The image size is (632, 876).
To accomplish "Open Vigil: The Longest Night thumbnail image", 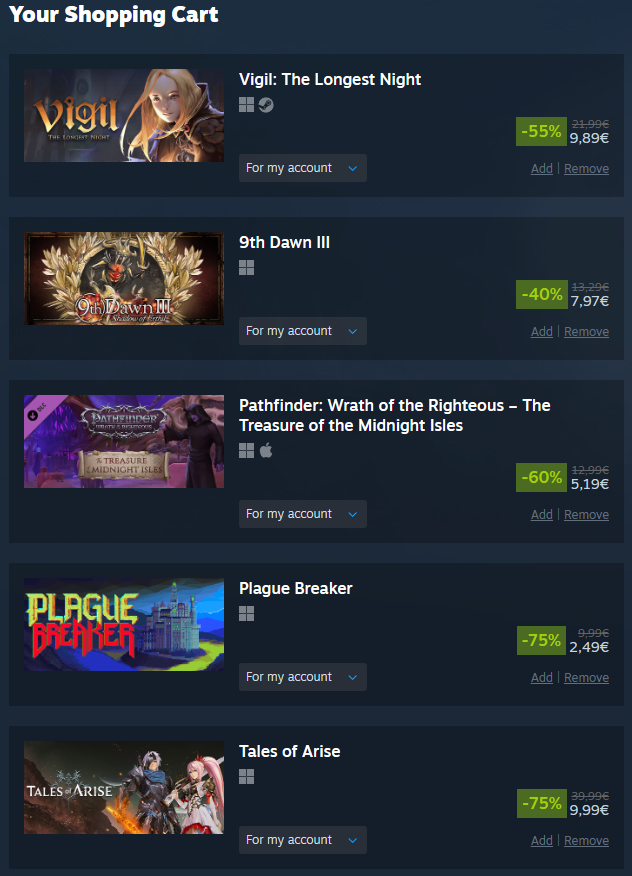I will (x=124, y=116).
